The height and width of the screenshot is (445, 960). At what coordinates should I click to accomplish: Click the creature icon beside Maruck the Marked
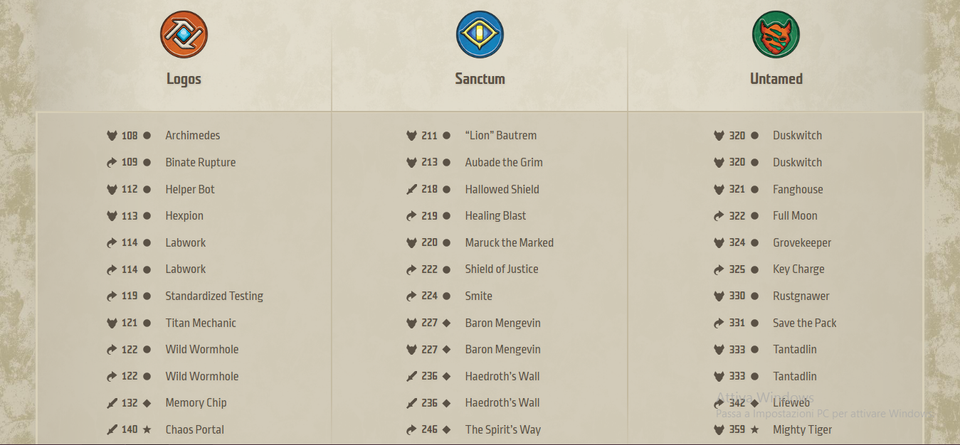pyautogui.click(x=411, y=243)
